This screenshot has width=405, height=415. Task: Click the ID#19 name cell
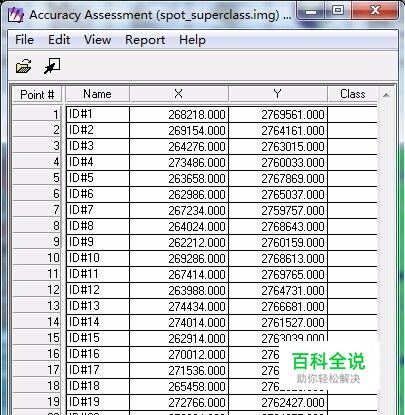click(98, 402)
